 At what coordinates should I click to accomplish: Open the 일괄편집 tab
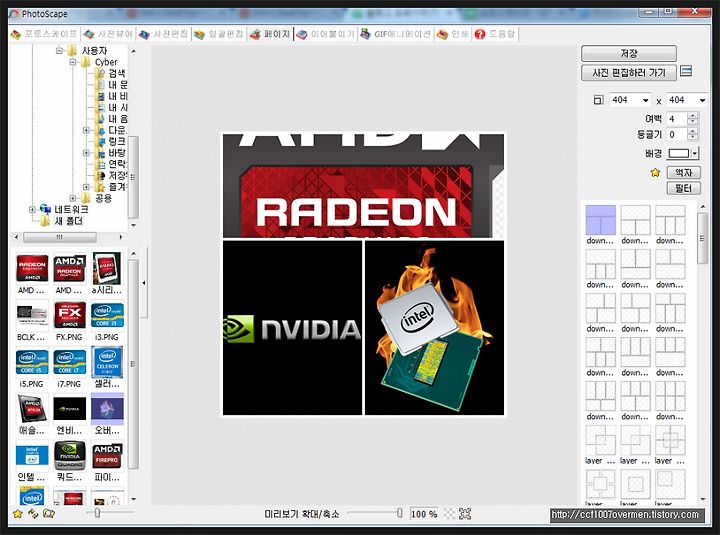(219, 34)
